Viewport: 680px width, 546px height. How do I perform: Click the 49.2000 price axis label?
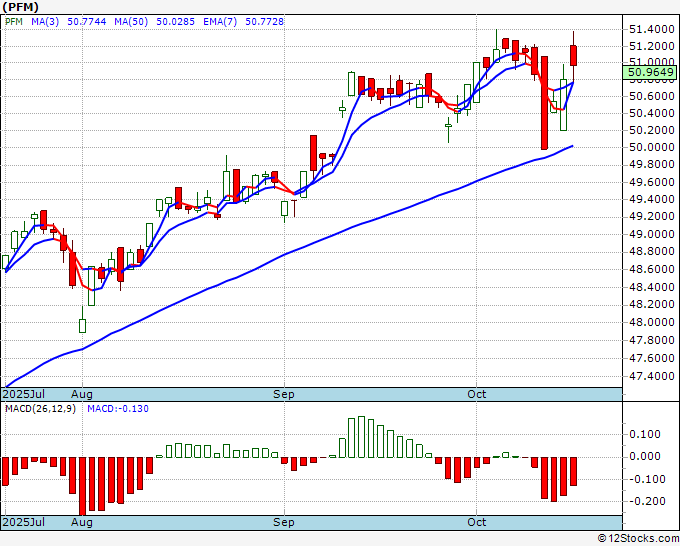pyautogui.click(x=651, y=216)
